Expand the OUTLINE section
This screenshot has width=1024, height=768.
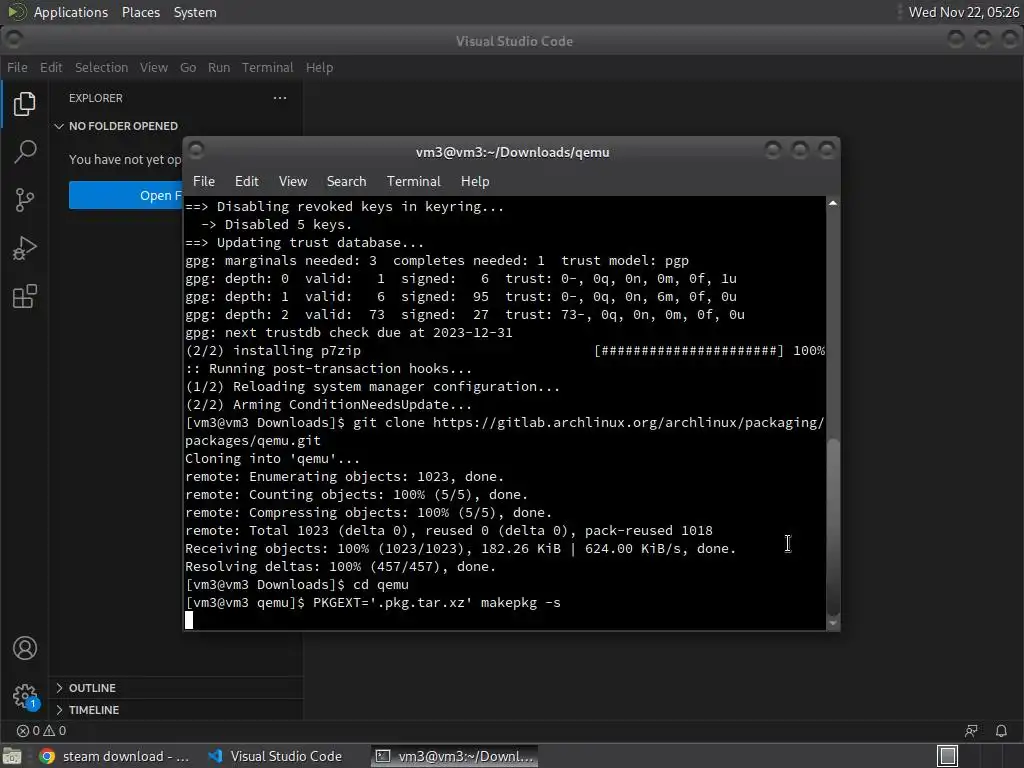coord(86,688)
